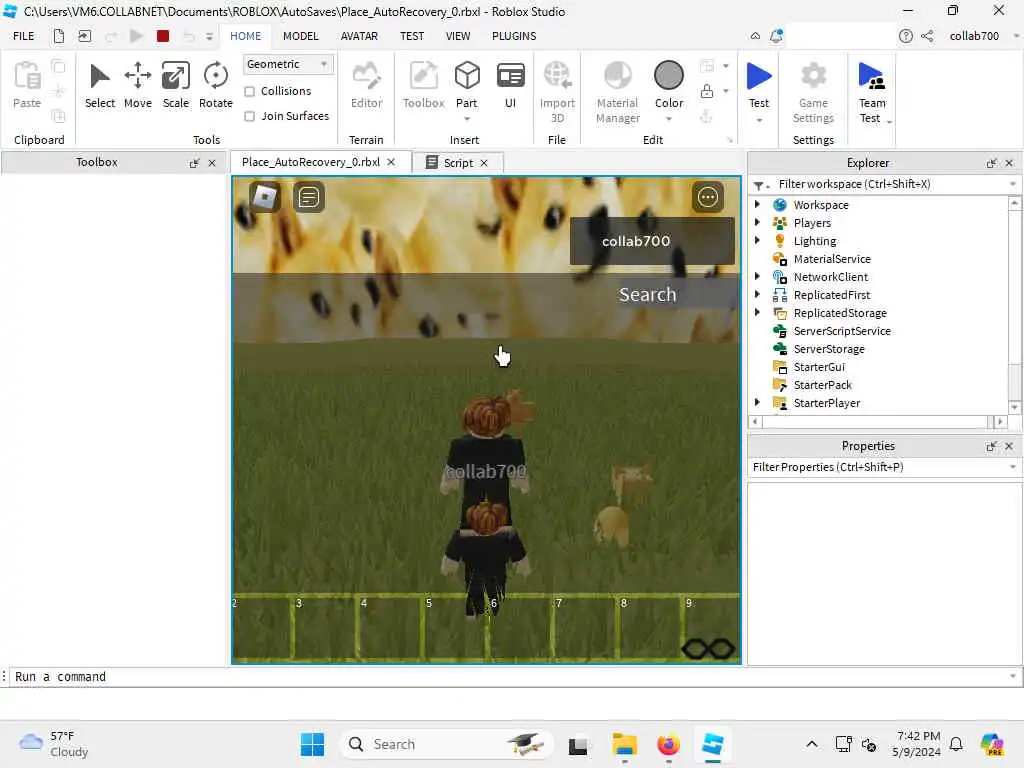
Task: Activate the Scale tool
Action: tap(176, 85)
